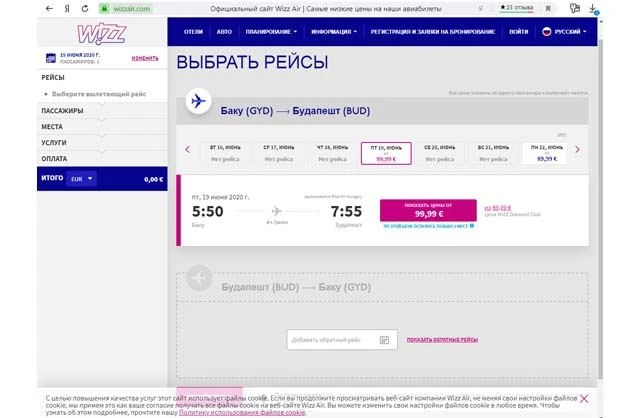Click the ИЗМЕНИТЬ link
627x418 pixels.
[x=145, y=58]
